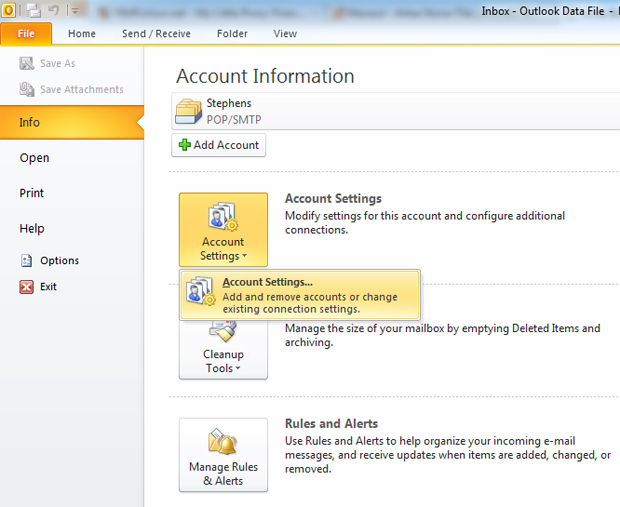Click the Rules and Alerts heading text
The image size is (620, 507).
click(331, 424)
